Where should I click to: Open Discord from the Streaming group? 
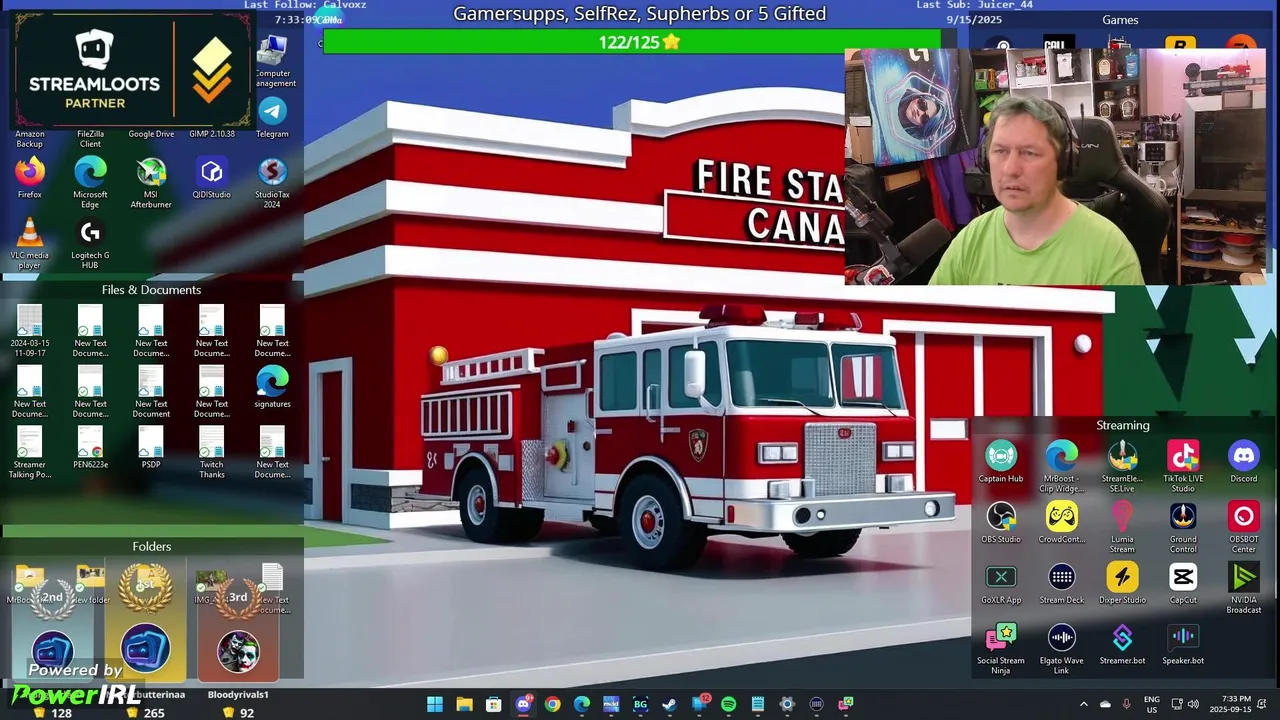tap(1244, 462)
